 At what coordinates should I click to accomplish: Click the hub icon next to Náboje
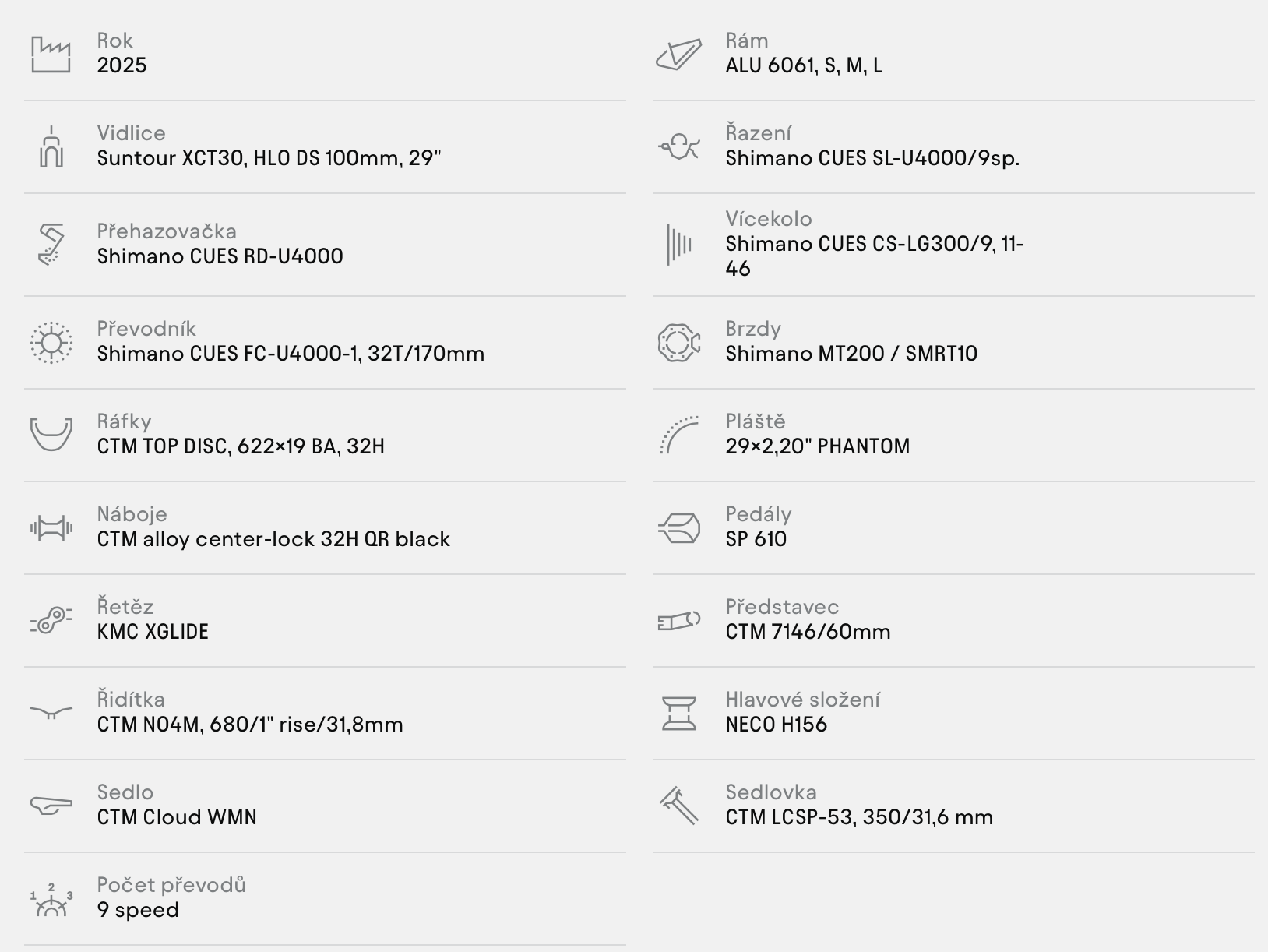[51, 528]
